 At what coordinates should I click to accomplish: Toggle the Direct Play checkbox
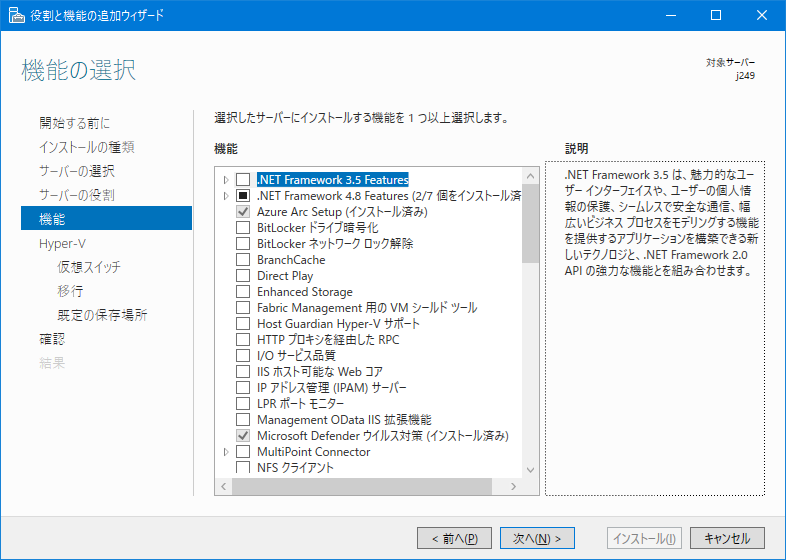point(243,276)
